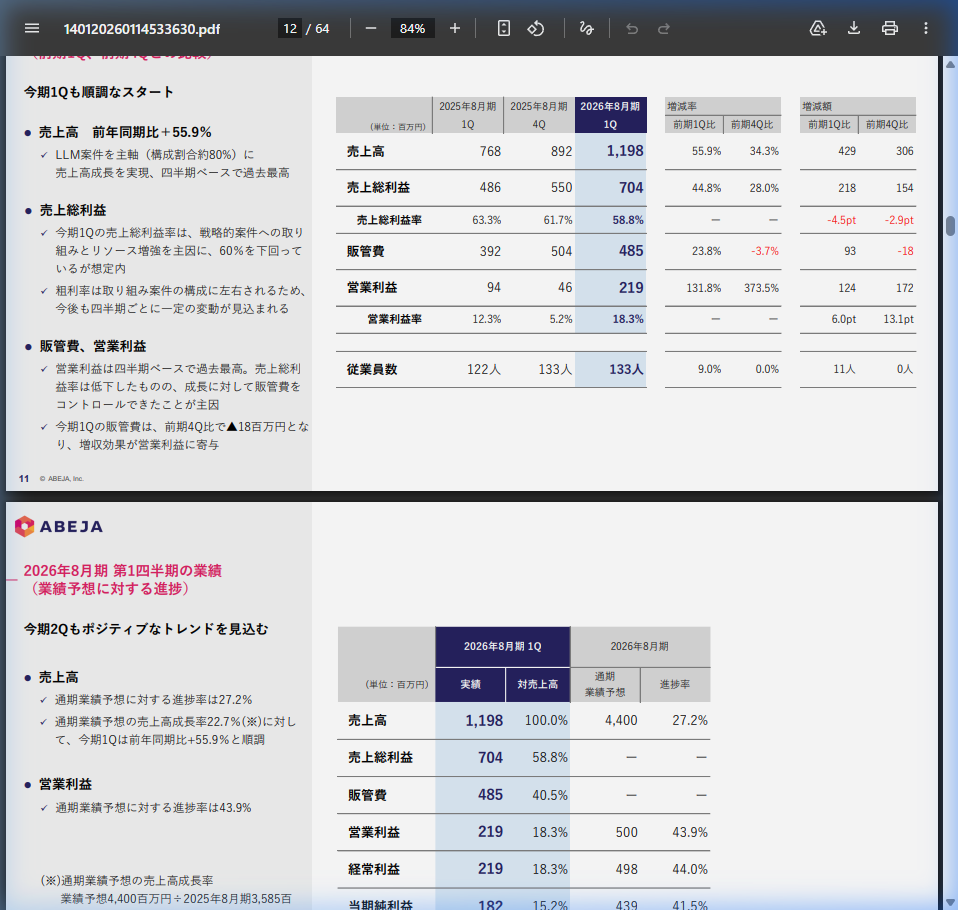958x910 pixels.
Task: Click the pink 第1四半期の業績 slide heading
Action: click(x=122, y=570)
